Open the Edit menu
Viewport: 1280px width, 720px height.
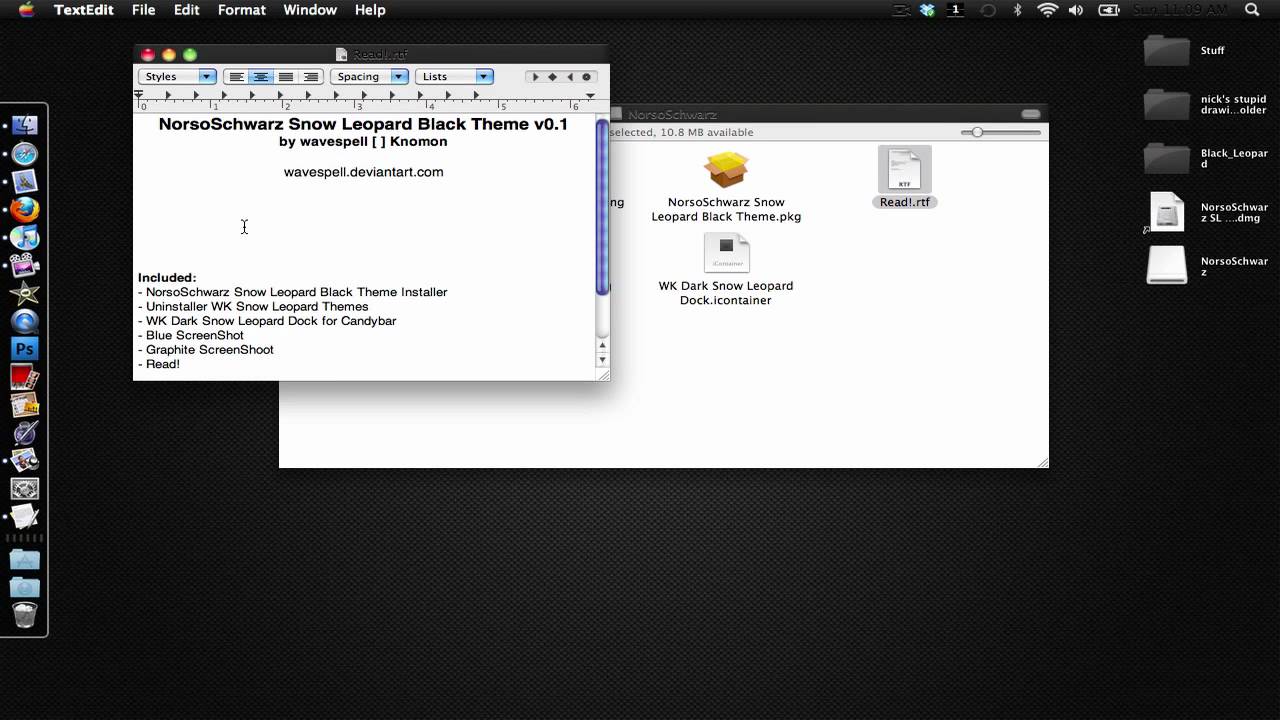186,10
